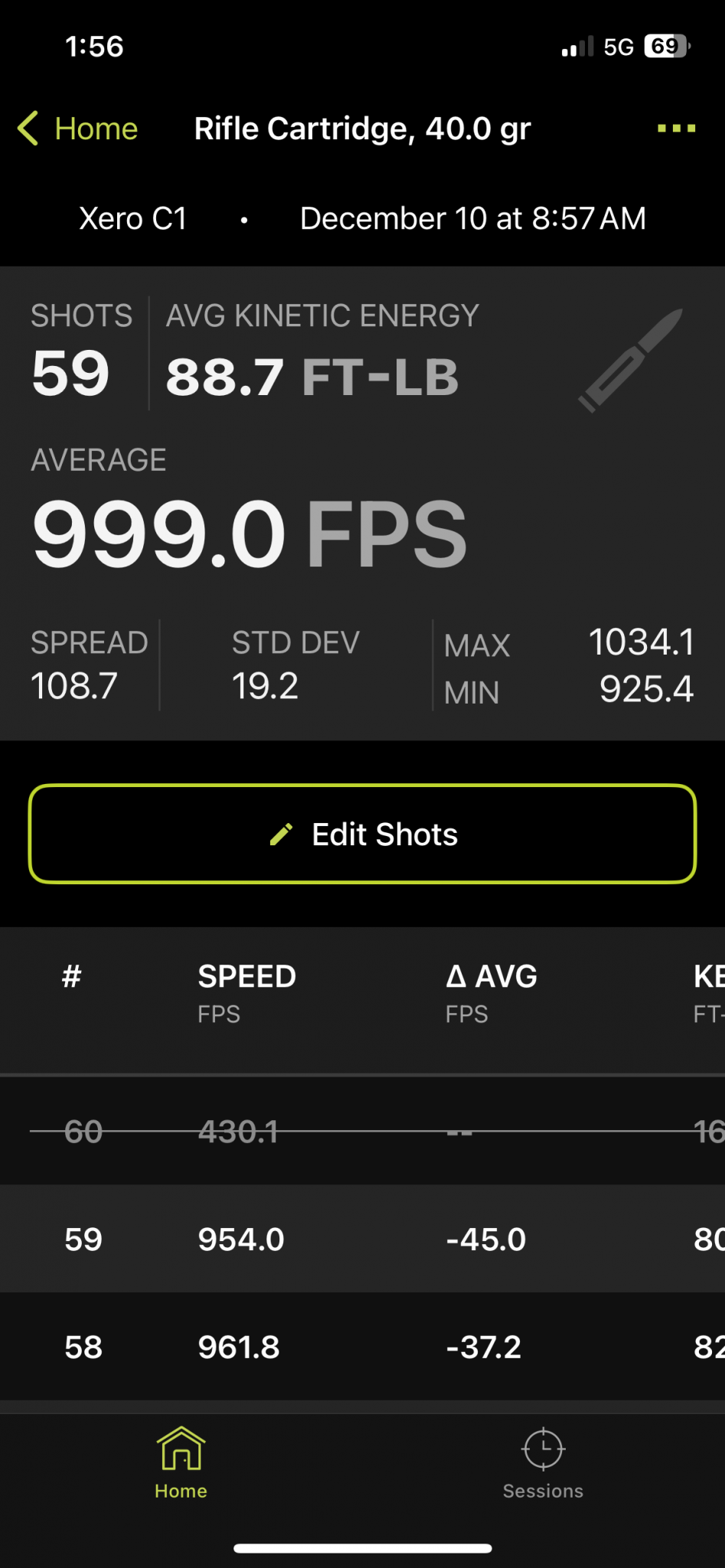Tap the pencil icon on Edit Shots
The height and width of the screenshot is (1568, 725).
[281, 835]
